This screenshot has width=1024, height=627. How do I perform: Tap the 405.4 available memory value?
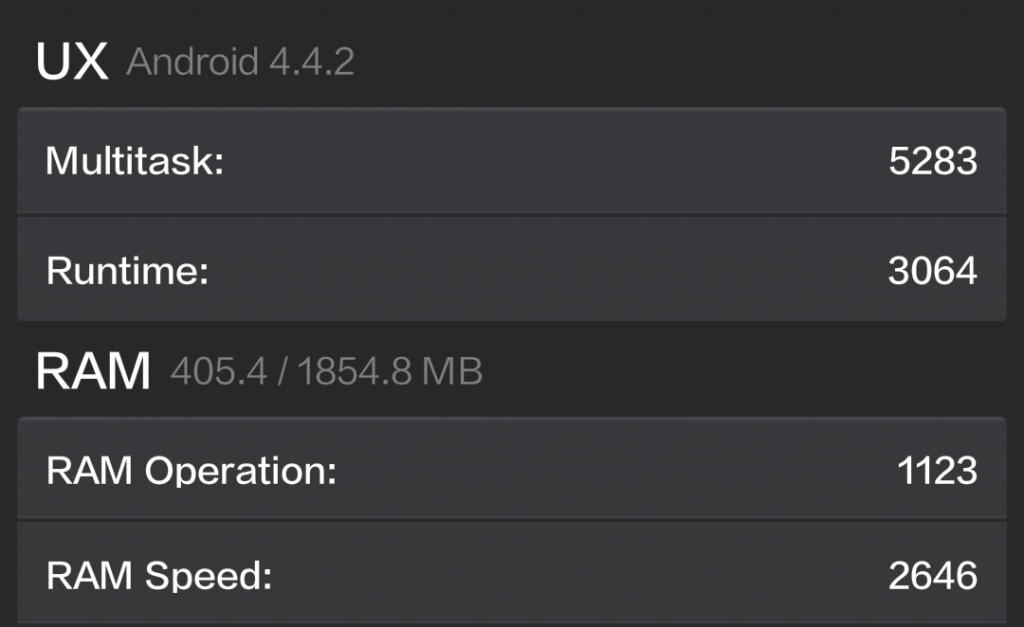pos(219,372)
